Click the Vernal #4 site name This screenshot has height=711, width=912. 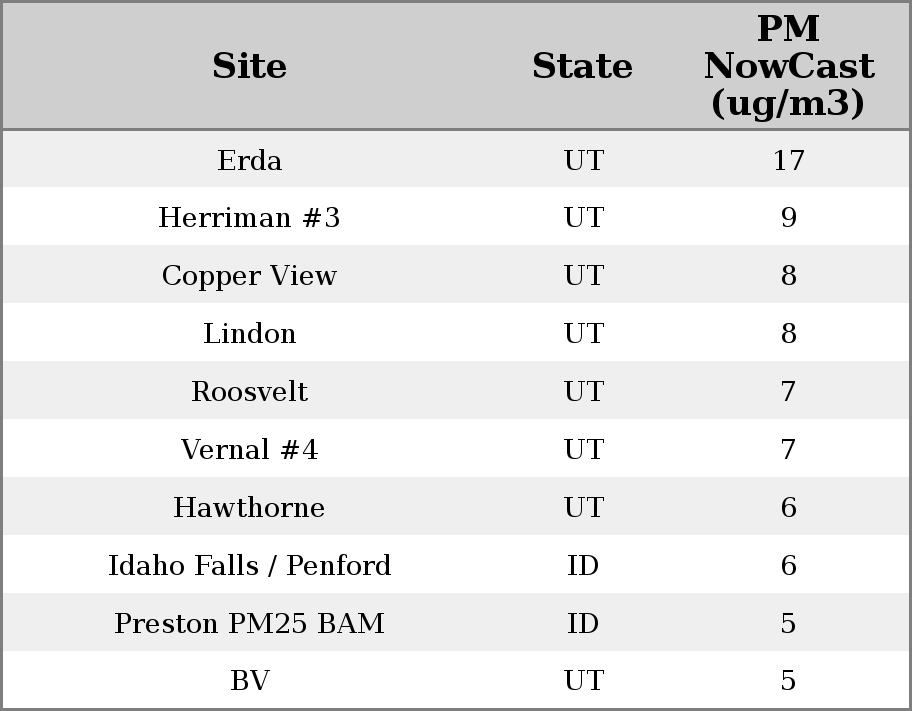pyautogui.click(x=249, y=450)
